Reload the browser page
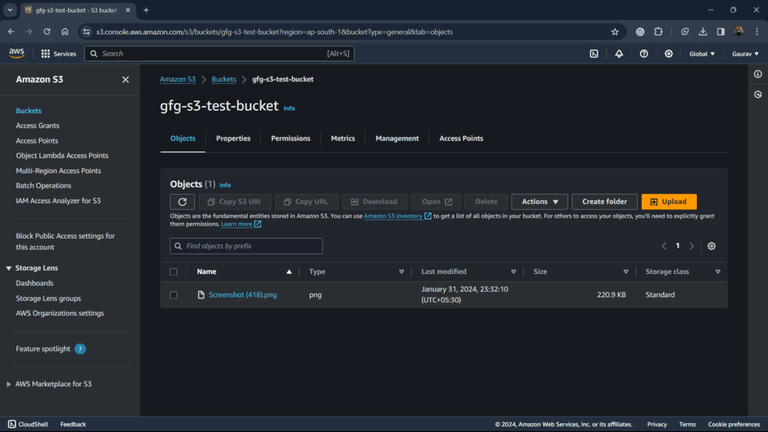Image resolution: width=768 pixels, height=432 pixels. click(47, 32)
